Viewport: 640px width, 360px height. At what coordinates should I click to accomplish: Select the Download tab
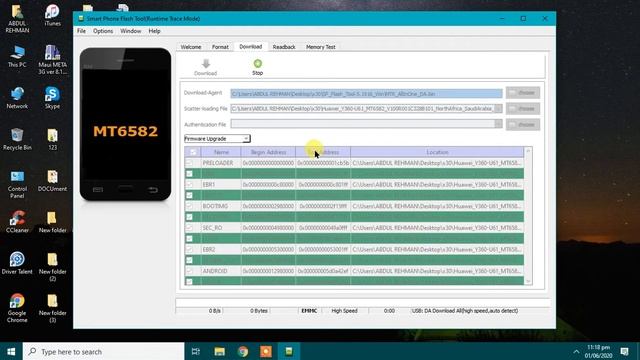point(251,47)
